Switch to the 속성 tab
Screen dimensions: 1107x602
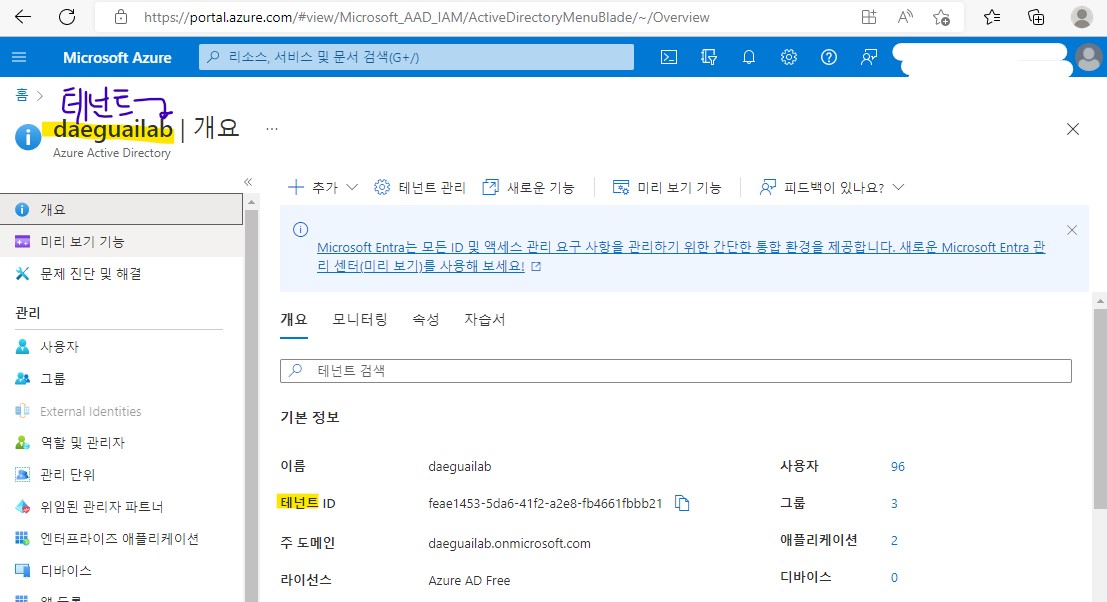tap(426, 320)
